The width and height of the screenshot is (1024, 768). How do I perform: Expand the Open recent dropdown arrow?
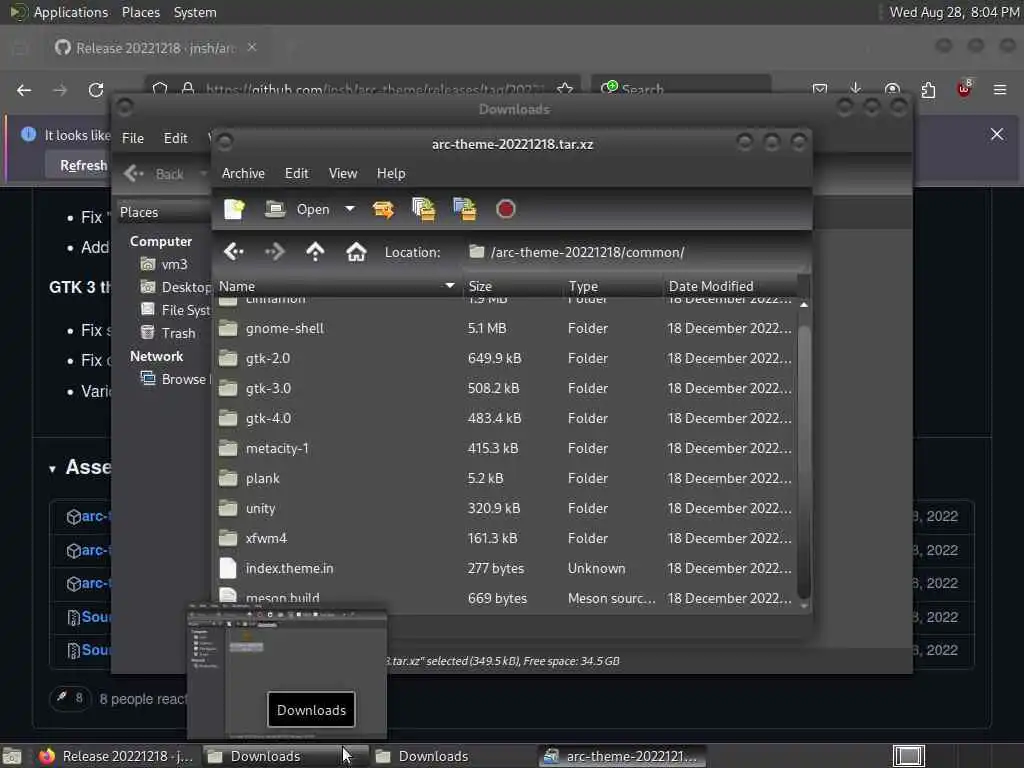tap(350, 209)
